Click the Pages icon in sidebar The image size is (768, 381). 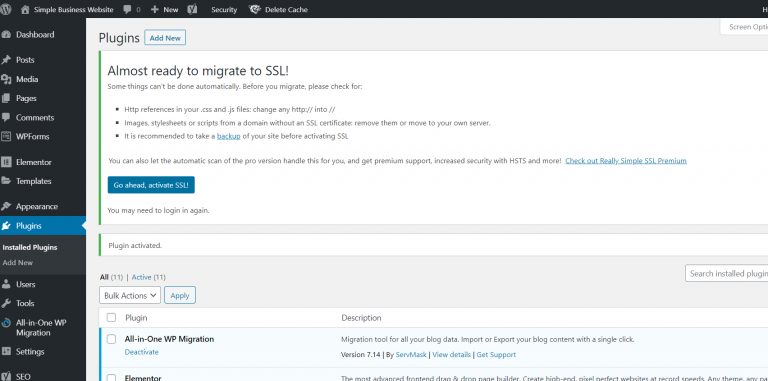(x=6, y=98)
